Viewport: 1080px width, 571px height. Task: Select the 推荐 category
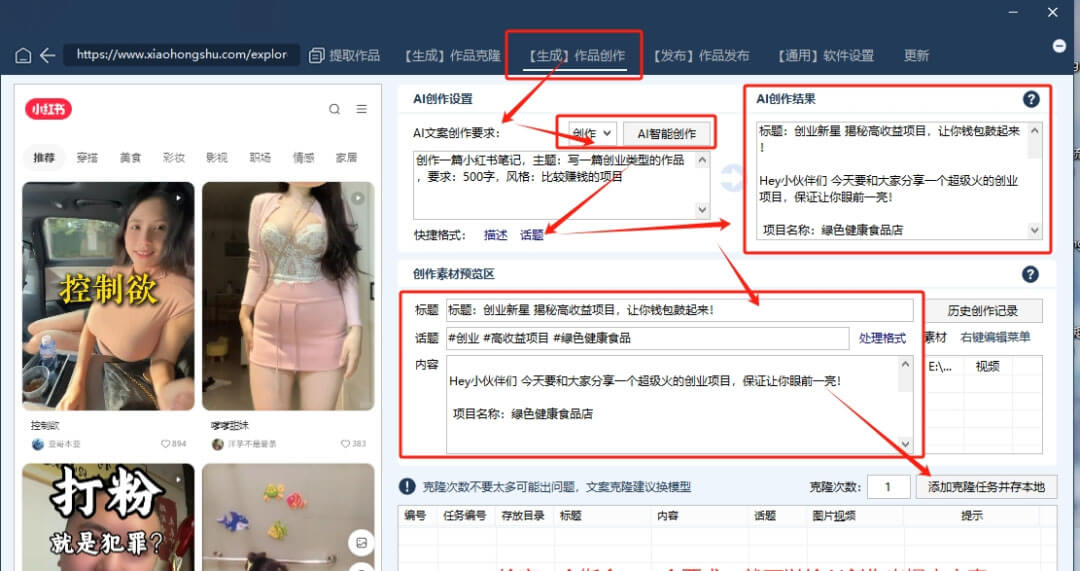pyautogui.click(x=43, y=158)
